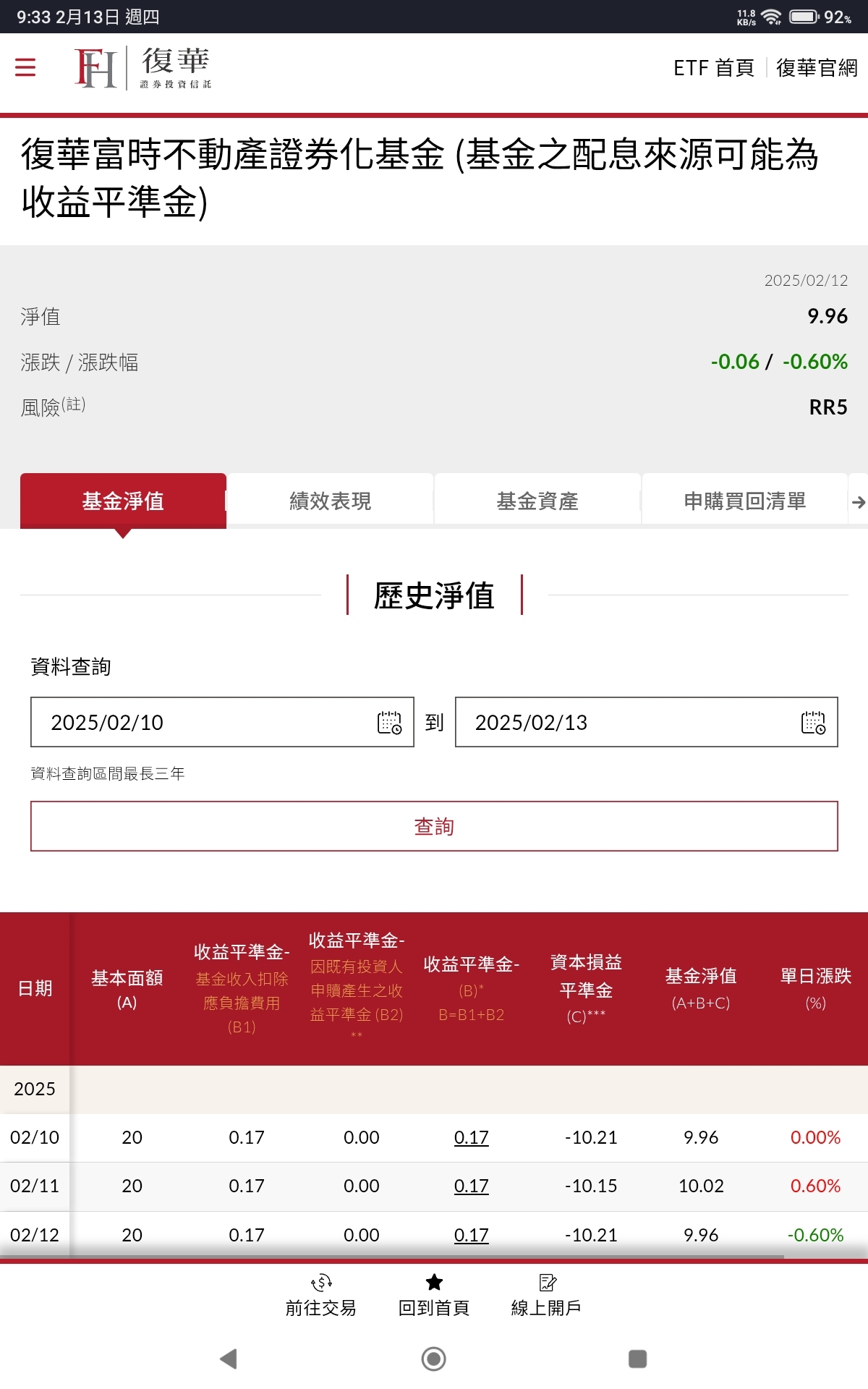868x1389 pixels.
Task: Tap the Wi-Fi status icon
Action: (772, 17)
